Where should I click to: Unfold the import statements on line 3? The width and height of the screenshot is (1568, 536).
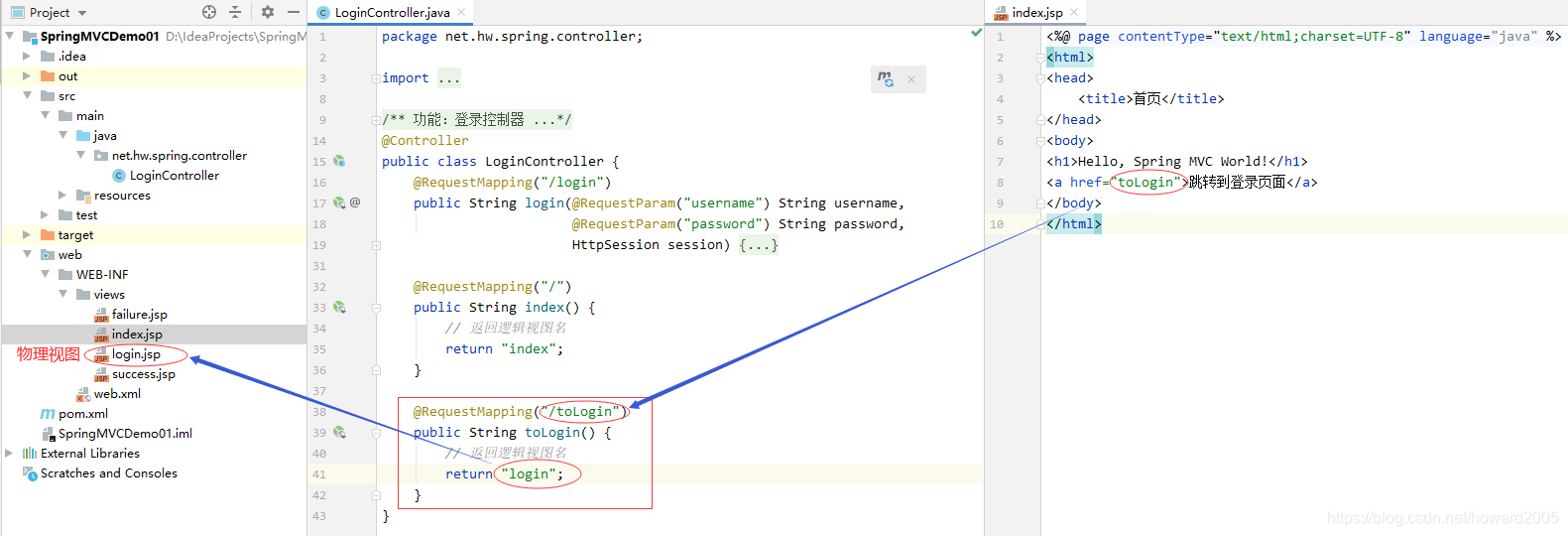click(376, 78)
